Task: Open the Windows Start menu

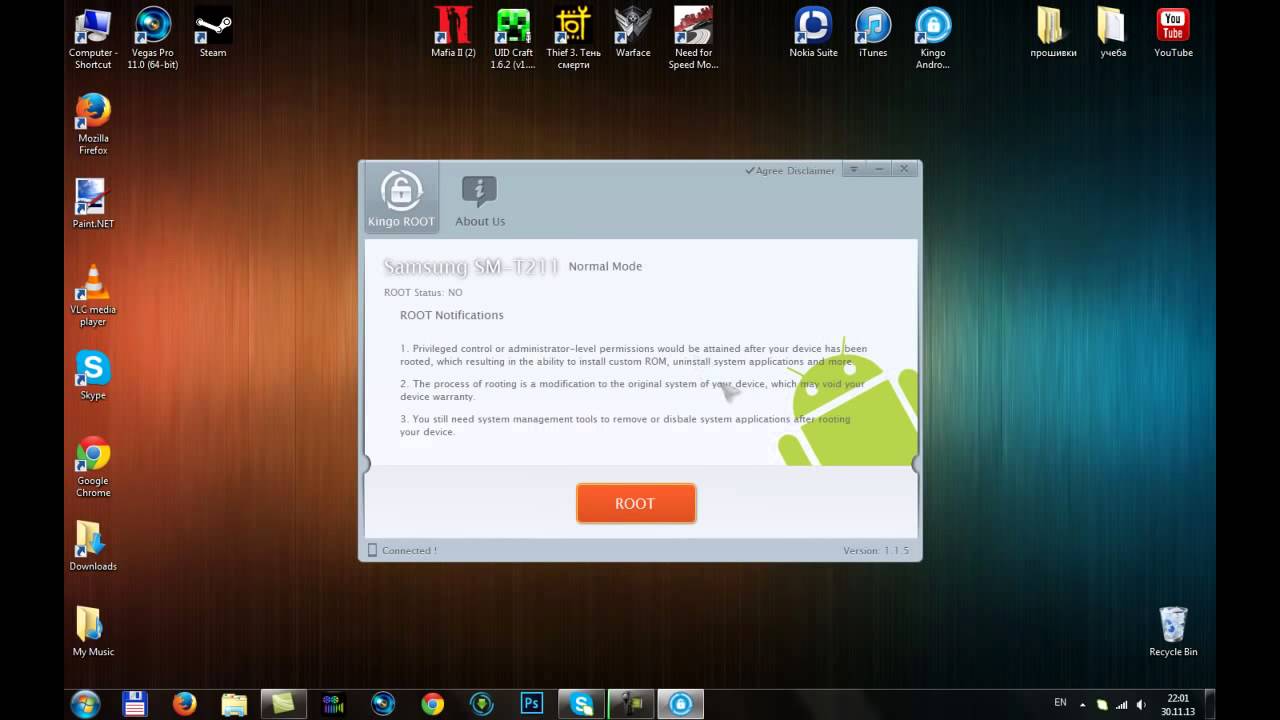Action: [x=85, y=704]
